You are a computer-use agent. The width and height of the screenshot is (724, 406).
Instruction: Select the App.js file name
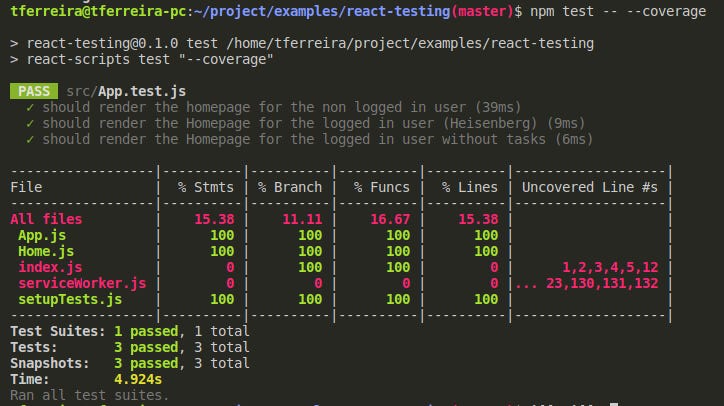point(42,235)
